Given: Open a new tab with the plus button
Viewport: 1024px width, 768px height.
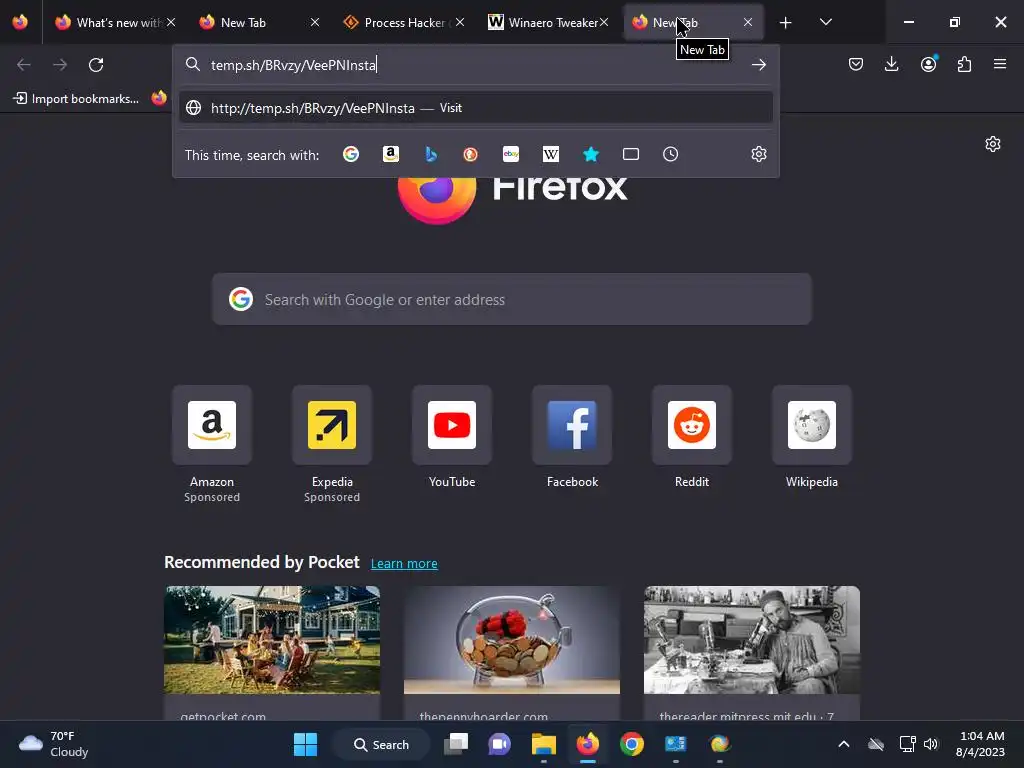Looking at the screenshot, I should click(x=785, y=23).
